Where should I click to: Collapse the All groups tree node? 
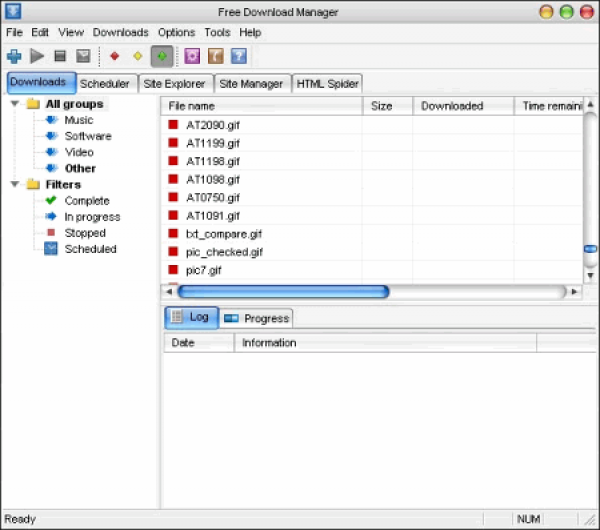coord(15,104)
